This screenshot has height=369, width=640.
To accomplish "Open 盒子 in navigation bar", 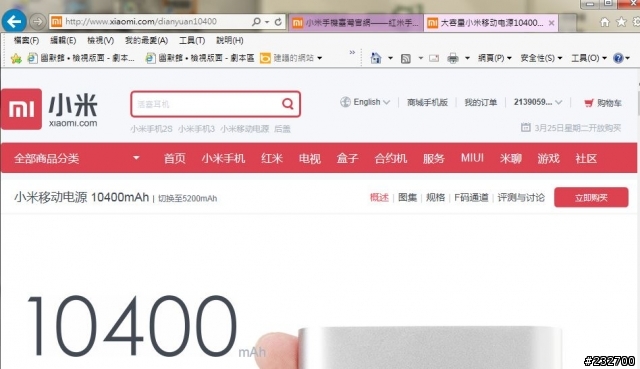I will click(x=347, y=158).
